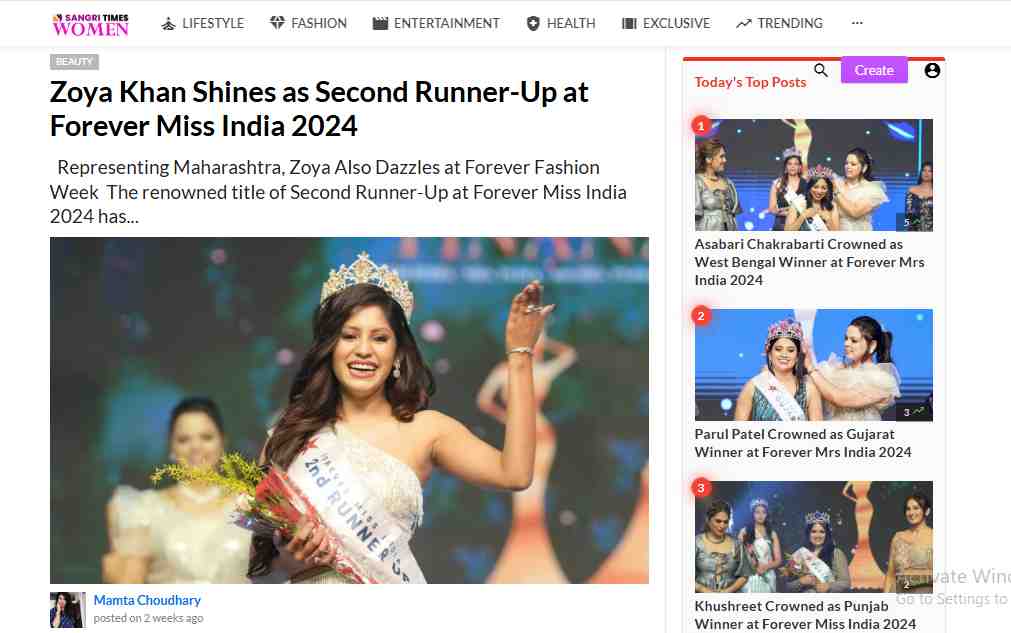Open Mamta Choudhary author profile link
The height and width of the screenshot is (633, 1011).
tap(147, 600)
